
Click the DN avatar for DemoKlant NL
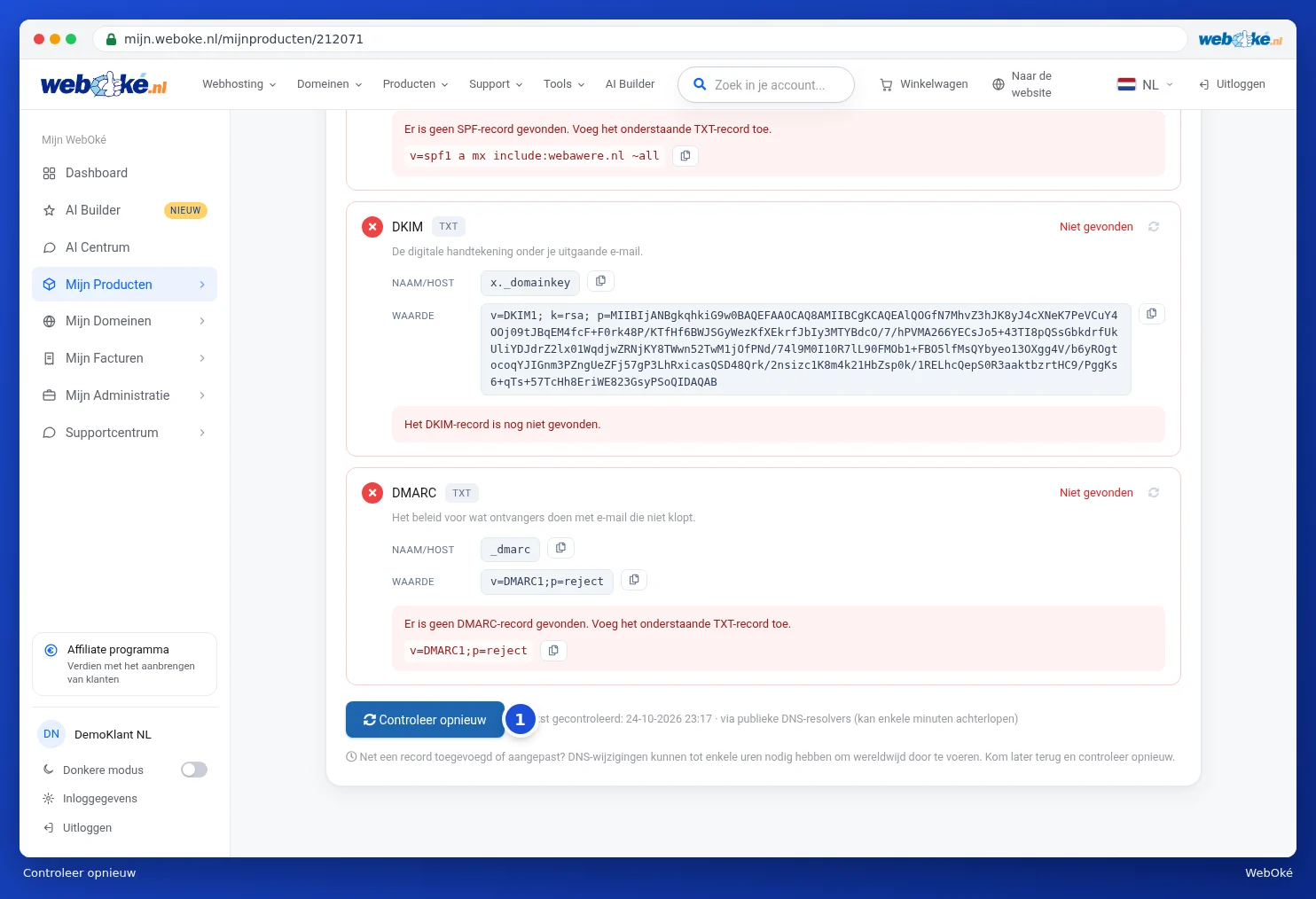[x=51, y=734]
